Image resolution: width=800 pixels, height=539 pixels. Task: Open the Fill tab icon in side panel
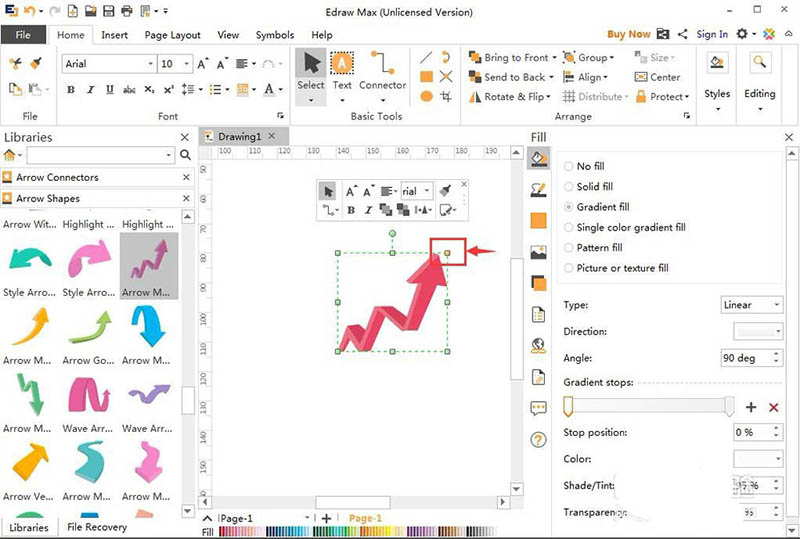click(x=538, y=158)
